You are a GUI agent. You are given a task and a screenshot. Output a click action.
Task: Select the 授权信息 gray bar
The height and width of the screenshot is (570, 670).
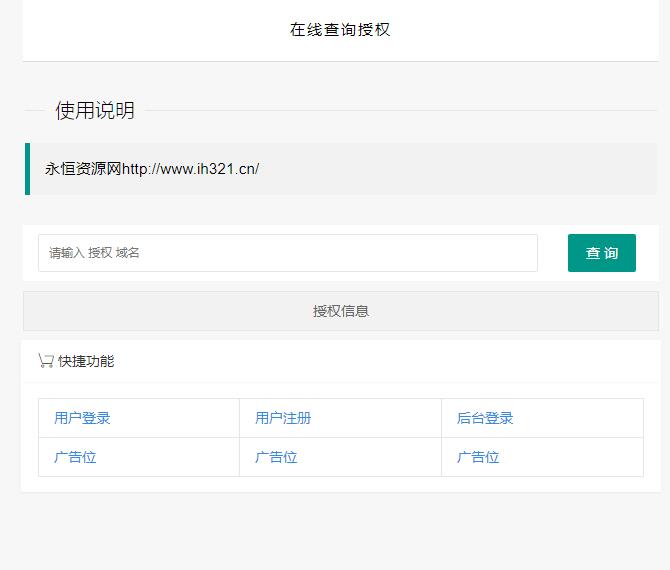tap(341, 311)
